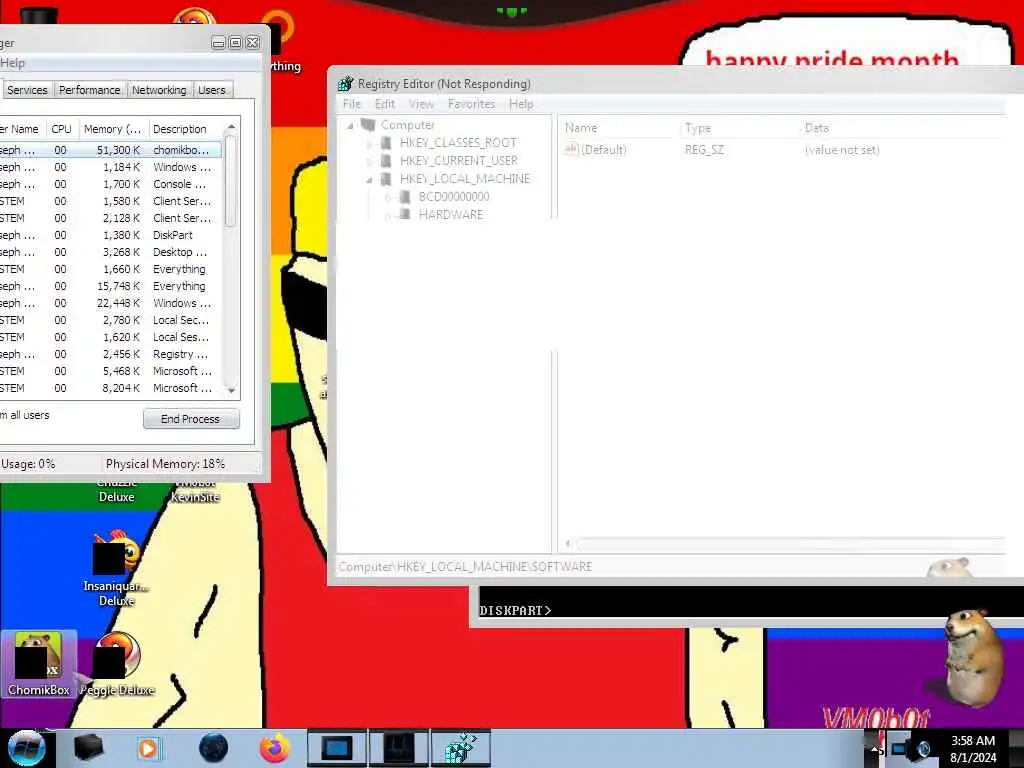1024x768 pixels.
Task: Click the DISKPART> command prompt line
Action: pyautogui.click(x=515, y=610)
